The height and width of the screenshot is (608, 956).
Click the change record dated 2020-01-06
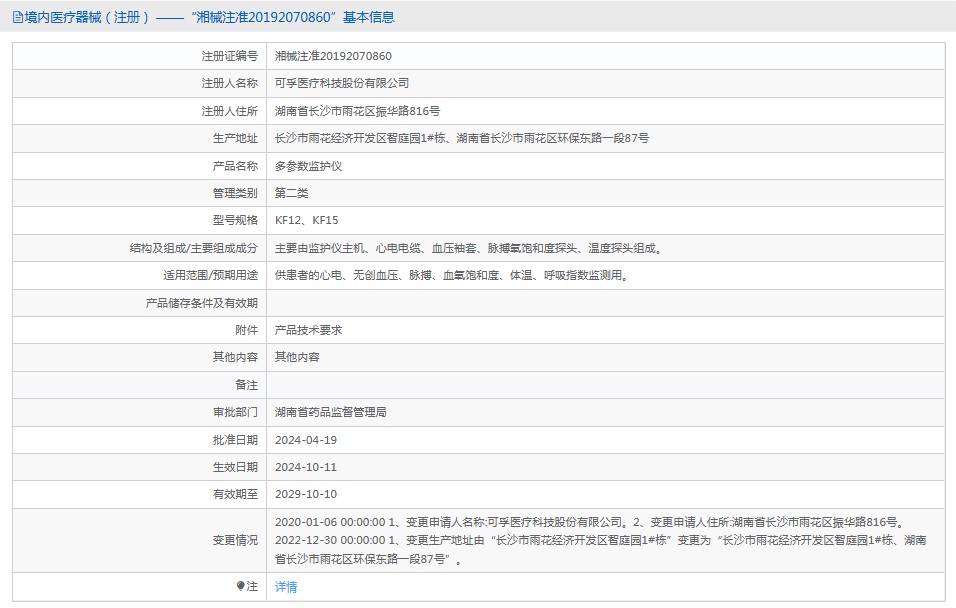coord(591,522)
